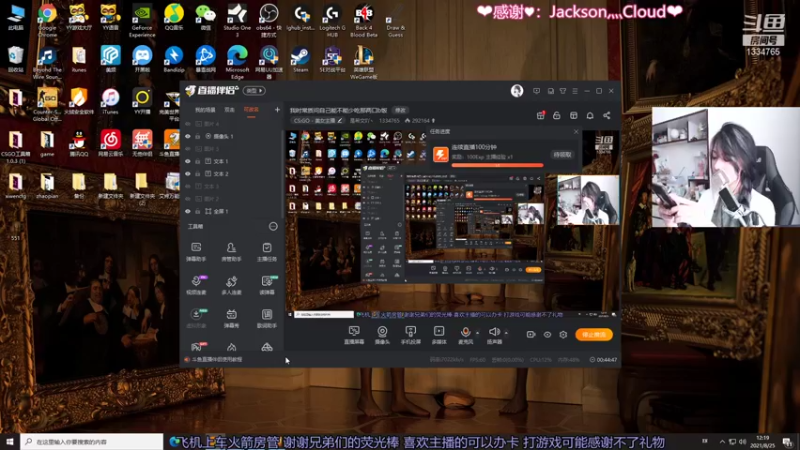Show the hidden 图片 3 source

pyautogui.click(x=188, y=149)
